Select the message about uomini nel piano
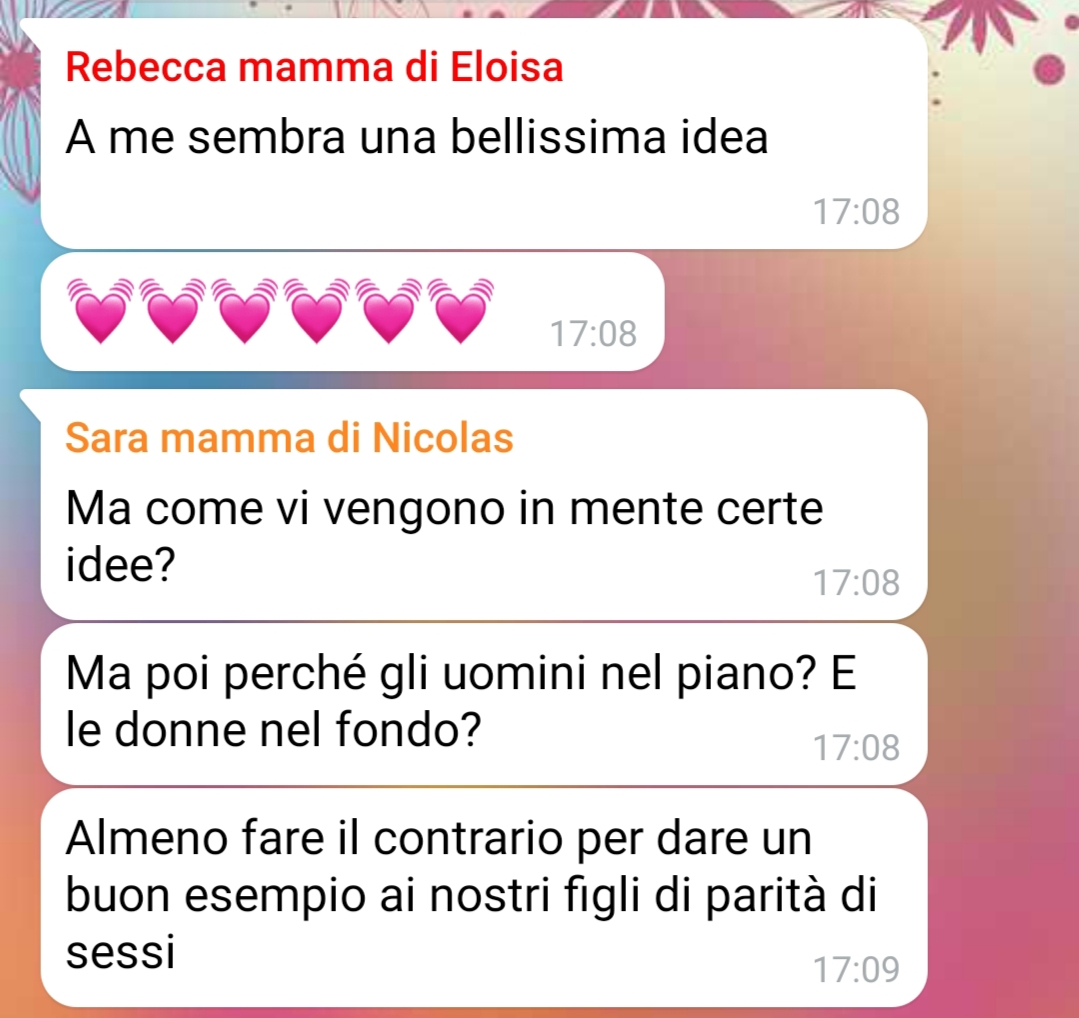The height and width of the screenshot is (1018, 1079). point(484,704)
